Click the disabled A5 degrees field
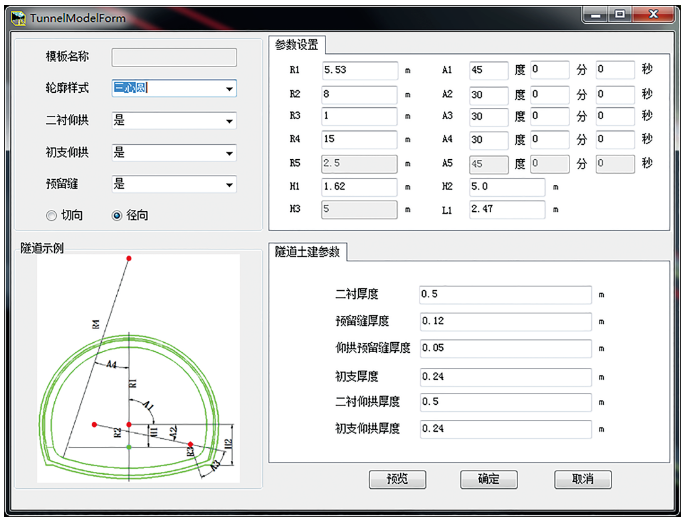Screen dimensions: 688x523 click(489, 164)
